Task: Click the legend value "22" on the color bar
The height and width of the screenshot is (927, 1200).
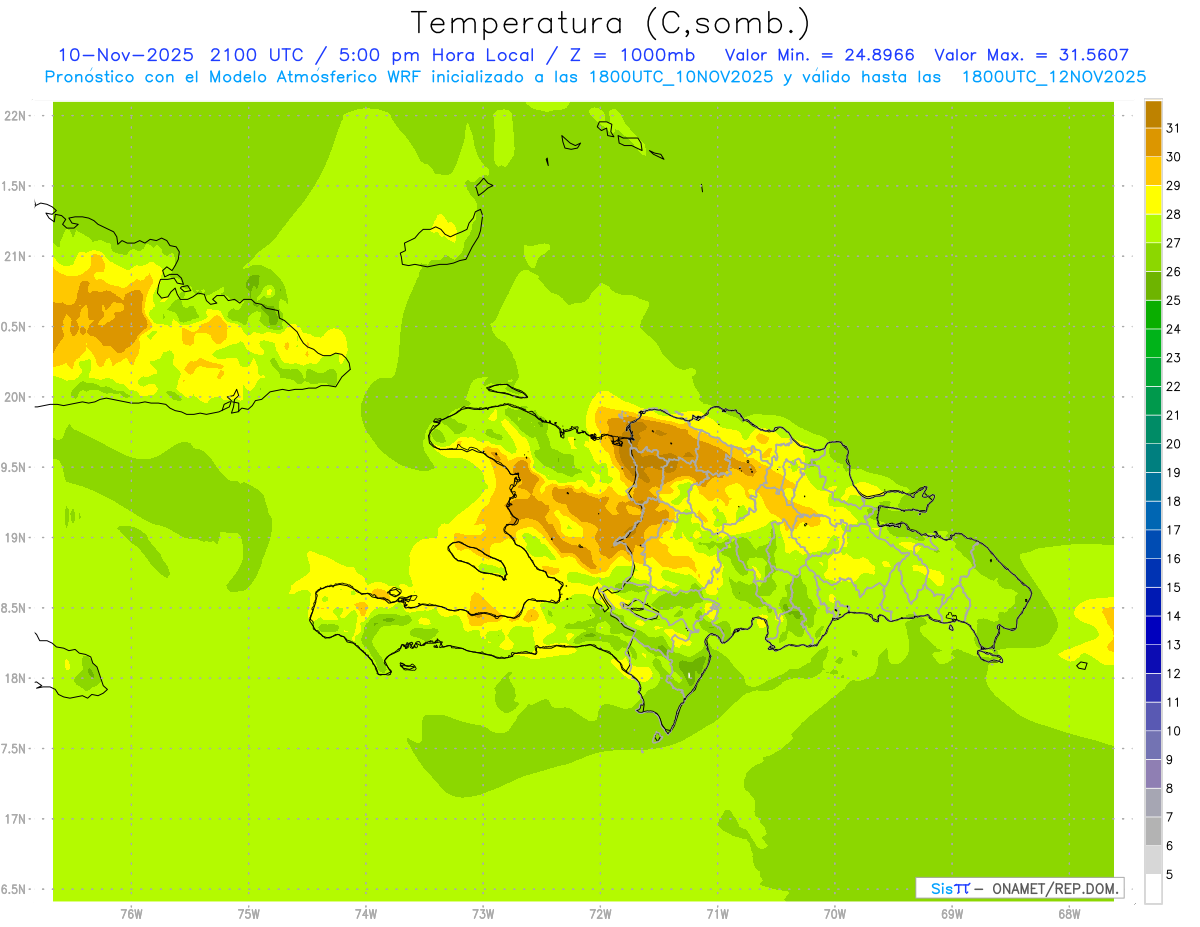Action: (x=1173, y=387)
